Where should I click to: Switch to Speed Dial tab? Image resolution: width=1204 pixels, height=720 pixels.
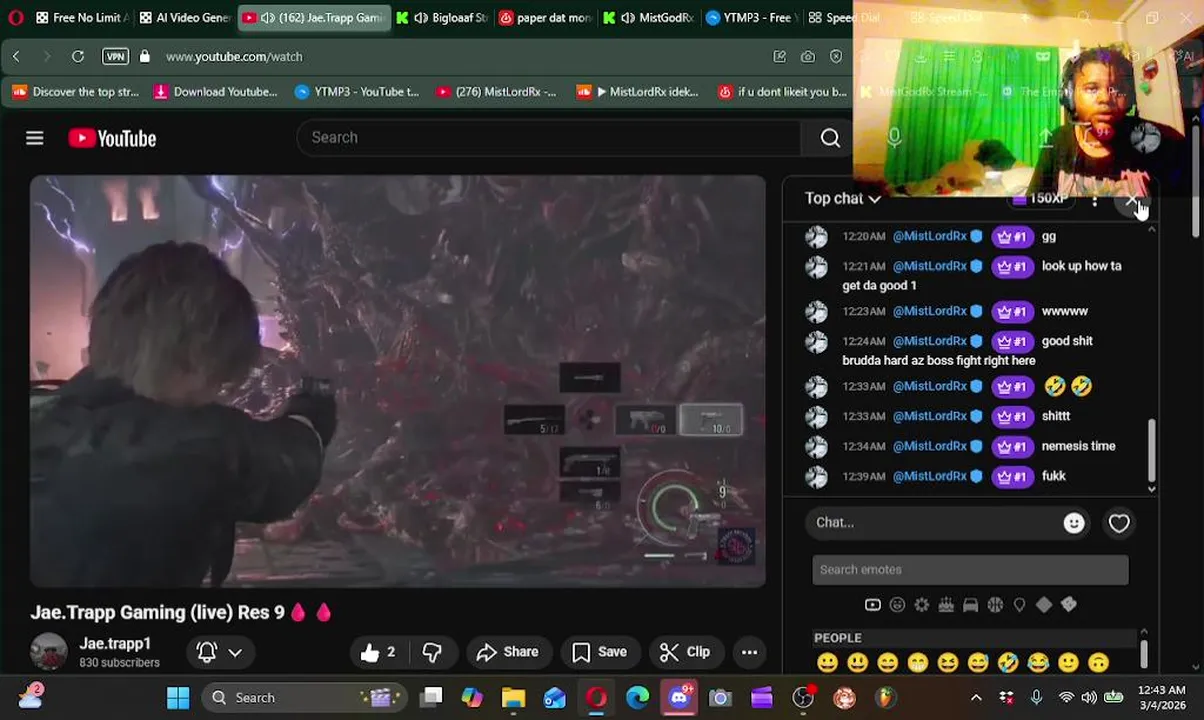pyautogui.click(x=845, y=18)
